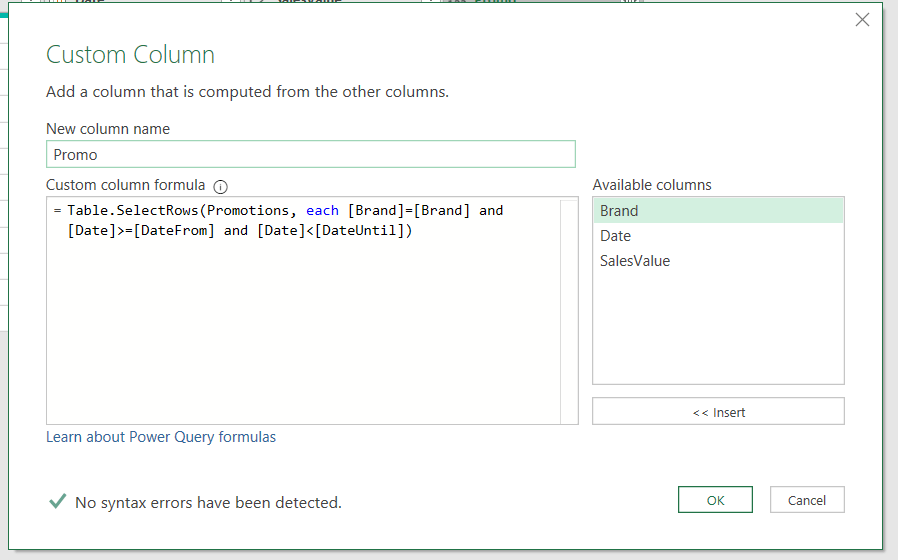This screenshot has height=560, width=898.
Task: Select SalesValue in Available columns
Action: pos(635,261)
